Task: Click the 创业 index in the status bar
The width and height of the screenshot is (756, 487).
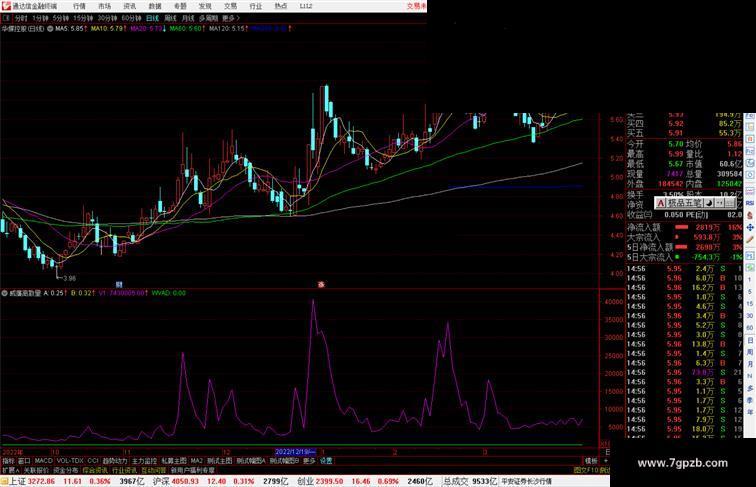Action: tap(305, 481)
